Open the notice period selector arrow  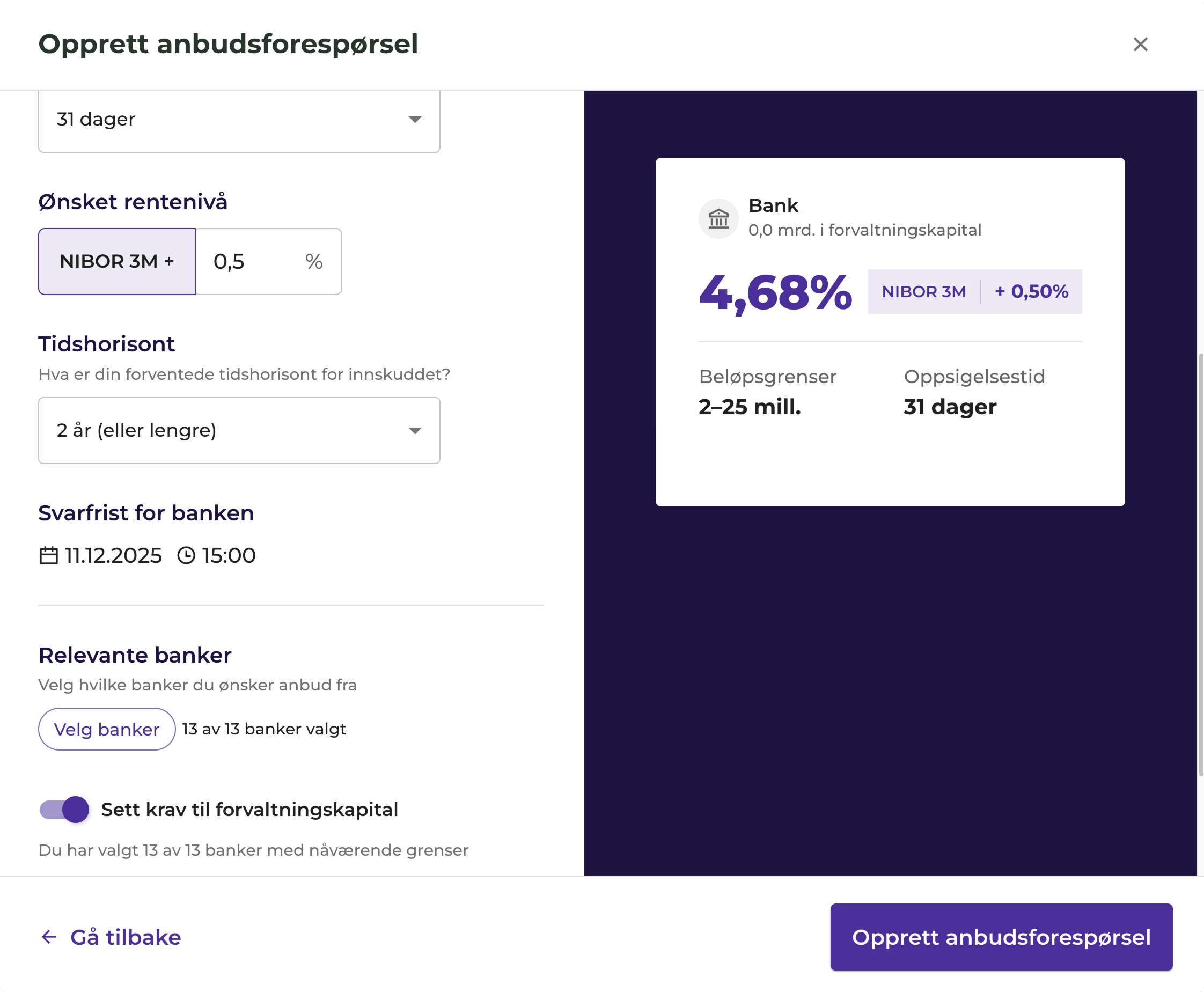tap(415, 120)
